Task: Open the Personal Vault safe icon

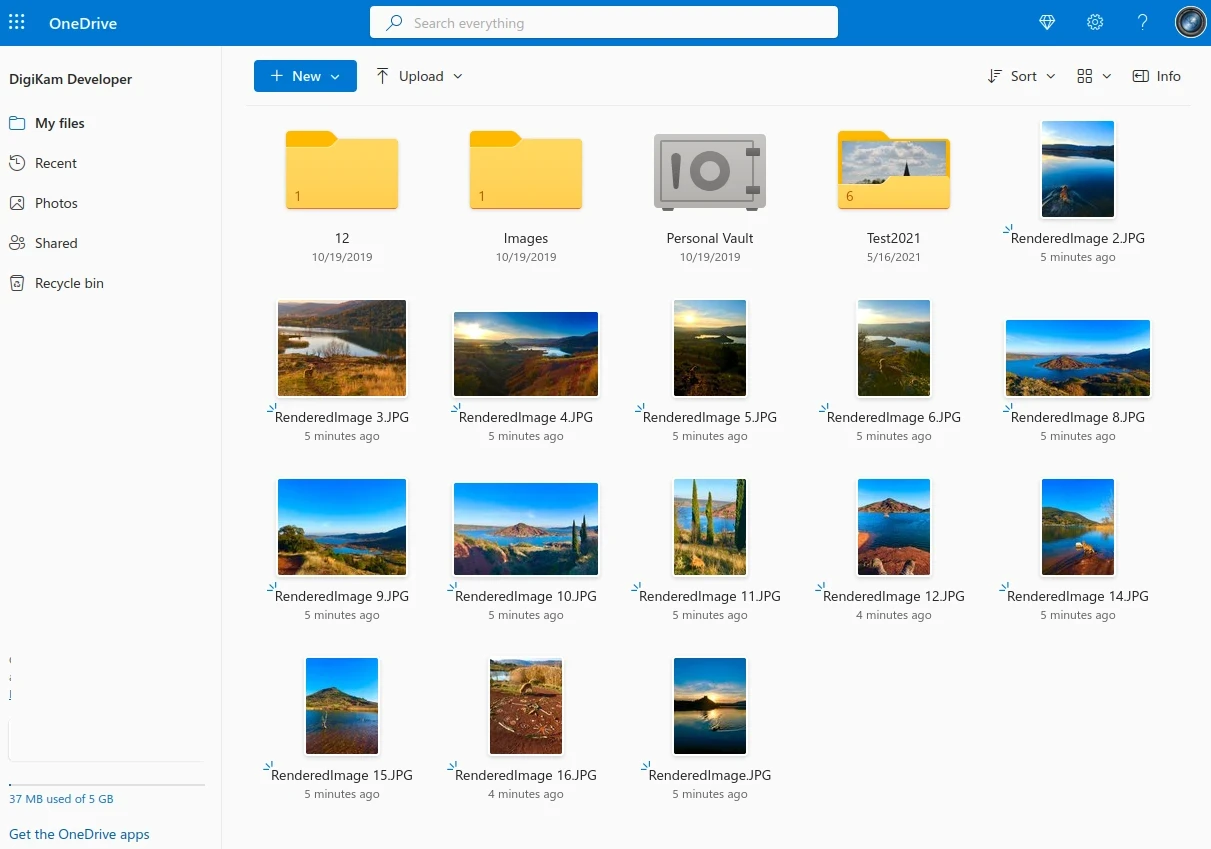Action: [x=709, y=171]
